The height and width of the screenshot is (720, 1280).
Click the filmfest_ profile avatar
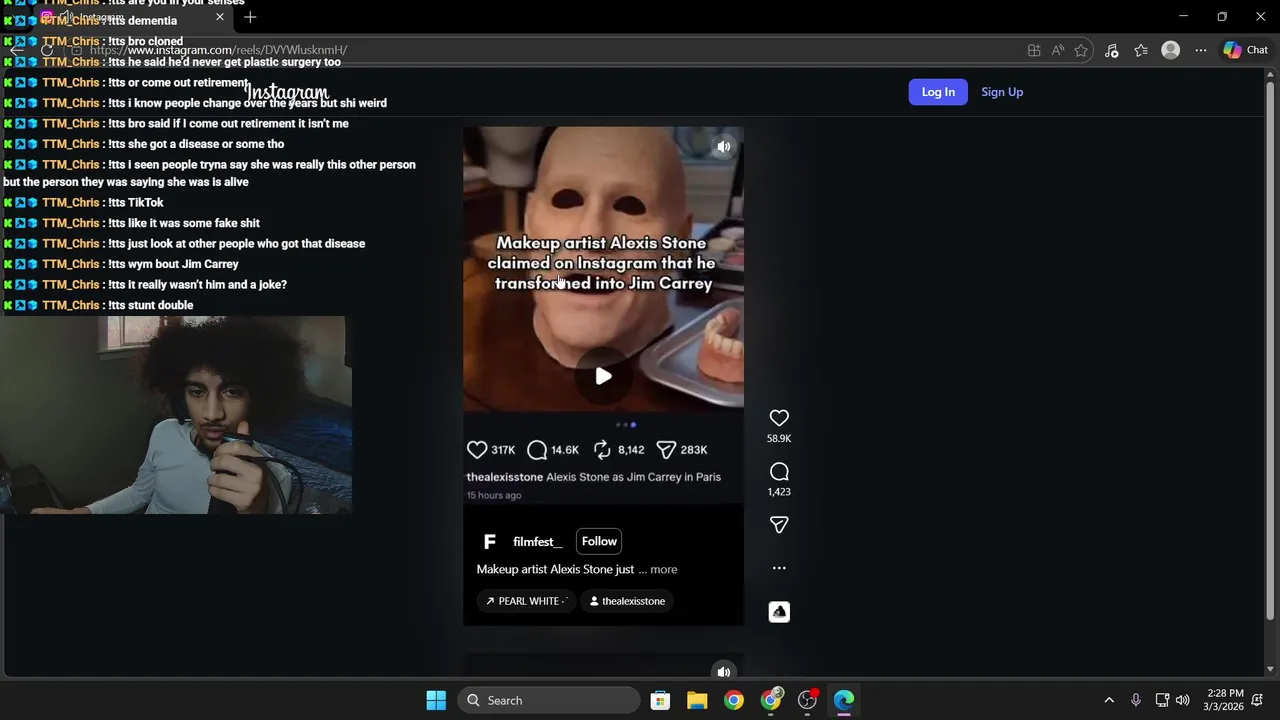click(x=489, y=542)
